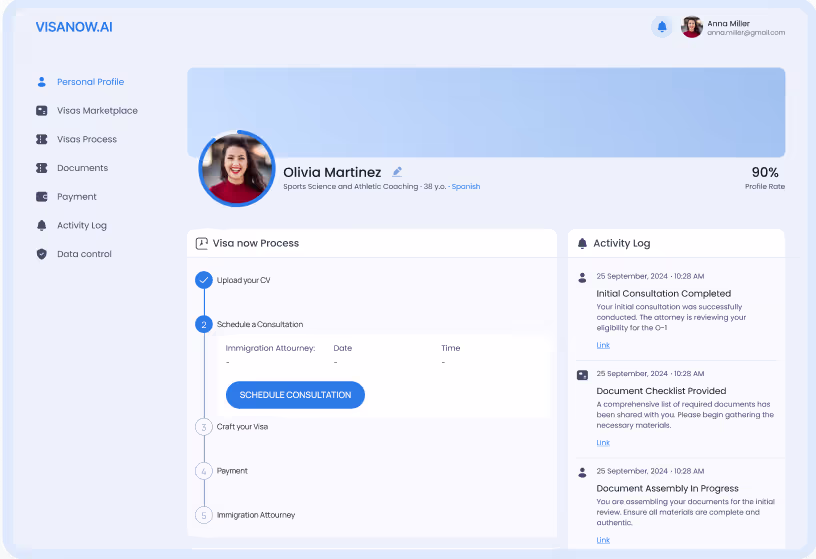Click the Personal Profile person icon
Viewport: 816px width, 559px height.
pos(42,82)
